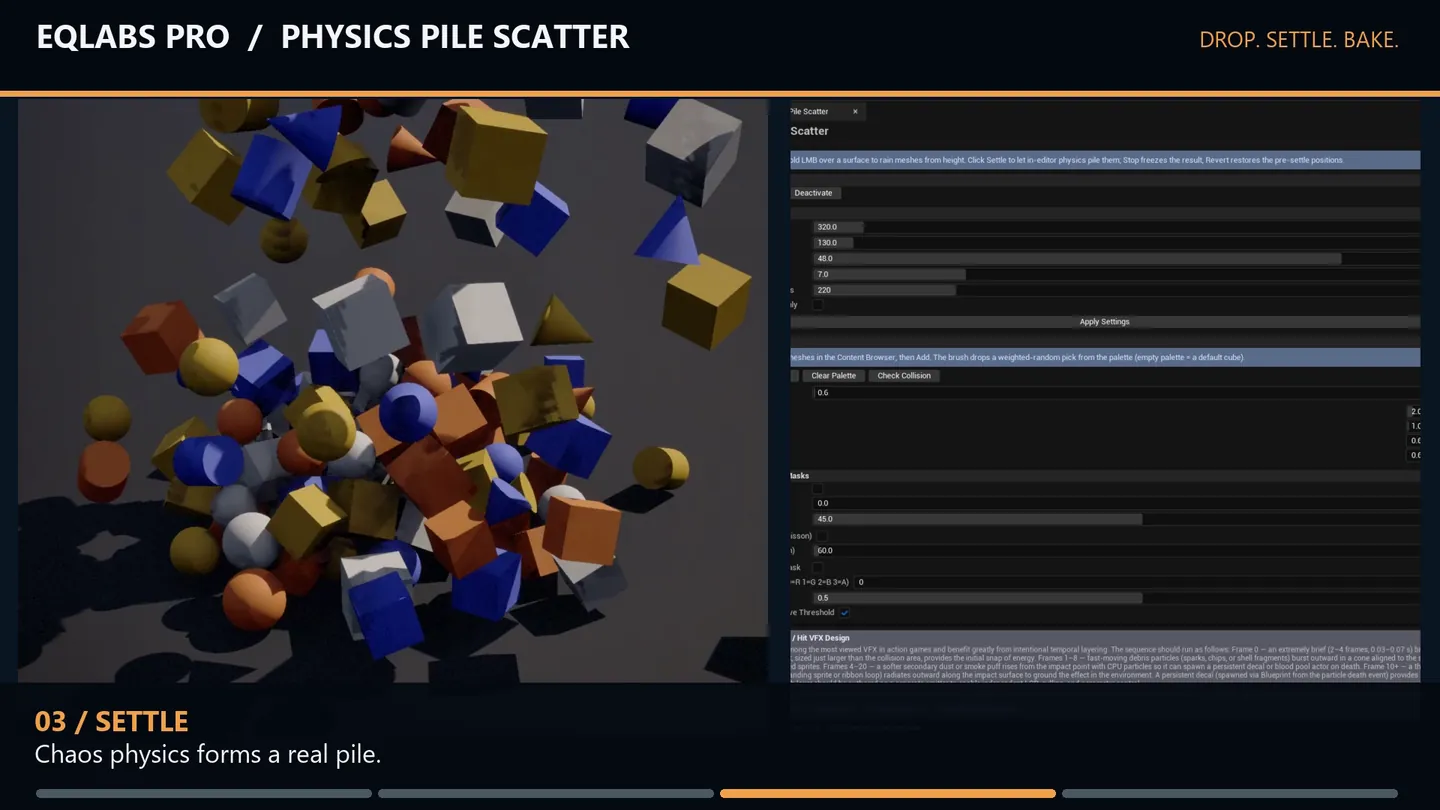Click the slider showing 130.0
Screen dimensions: 1440x810
coord(1116,243)
